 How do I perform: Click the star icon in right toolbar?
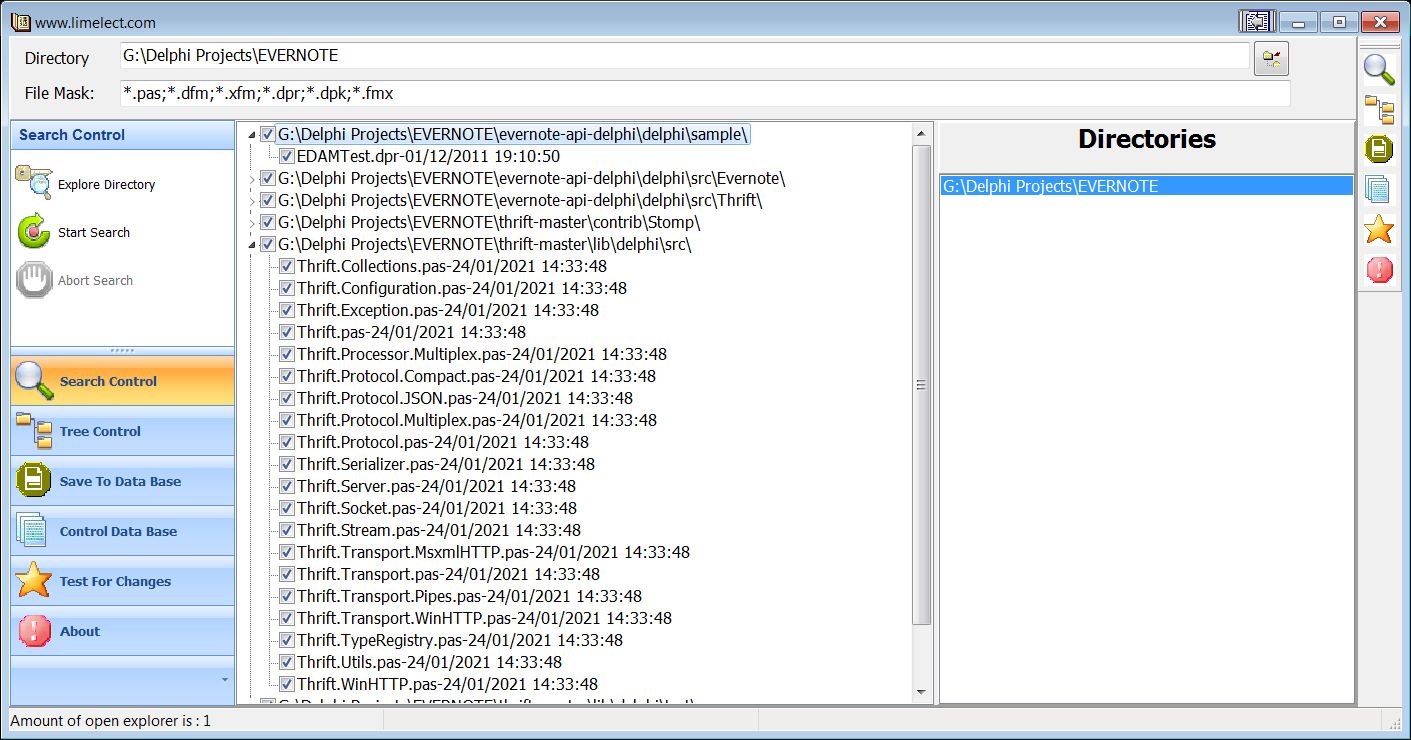click(1379, 229)
